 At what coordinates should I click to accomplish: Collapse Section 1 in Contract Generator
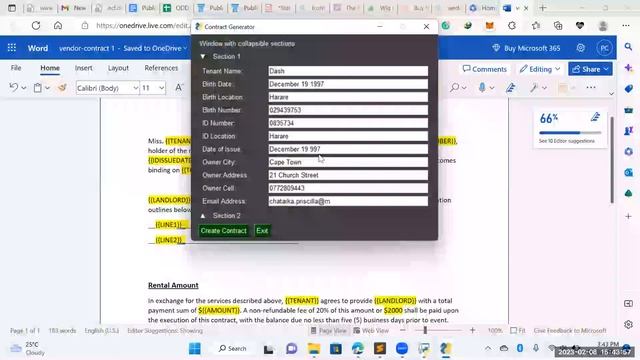coord(203,56)
